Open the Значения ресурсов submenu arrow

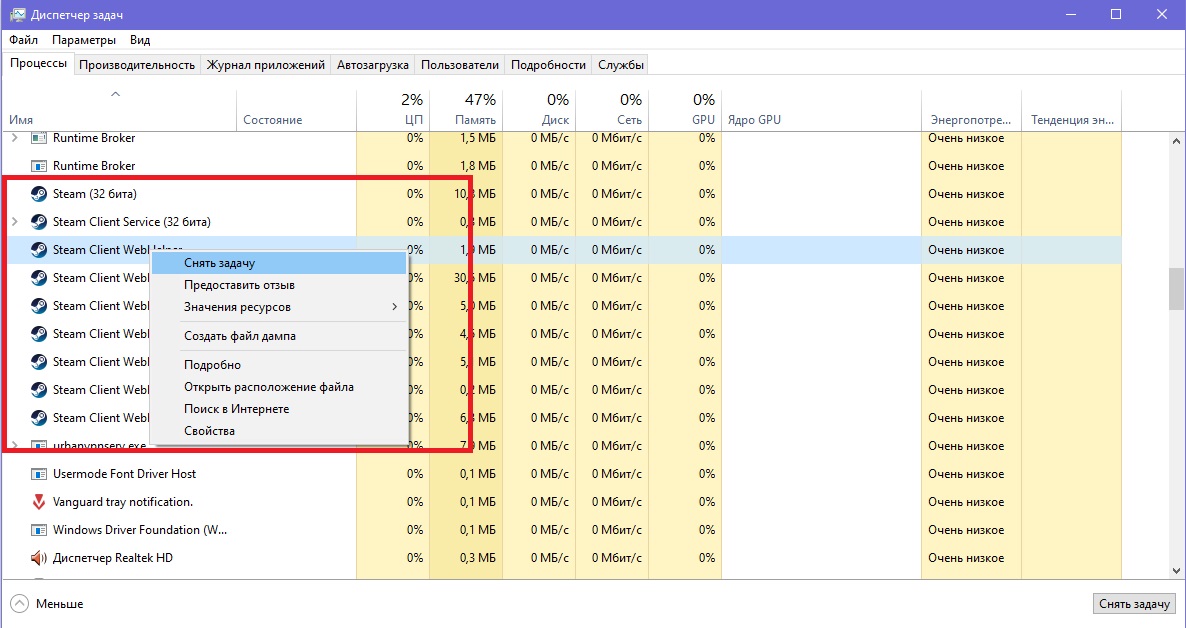tap(394, 306)
